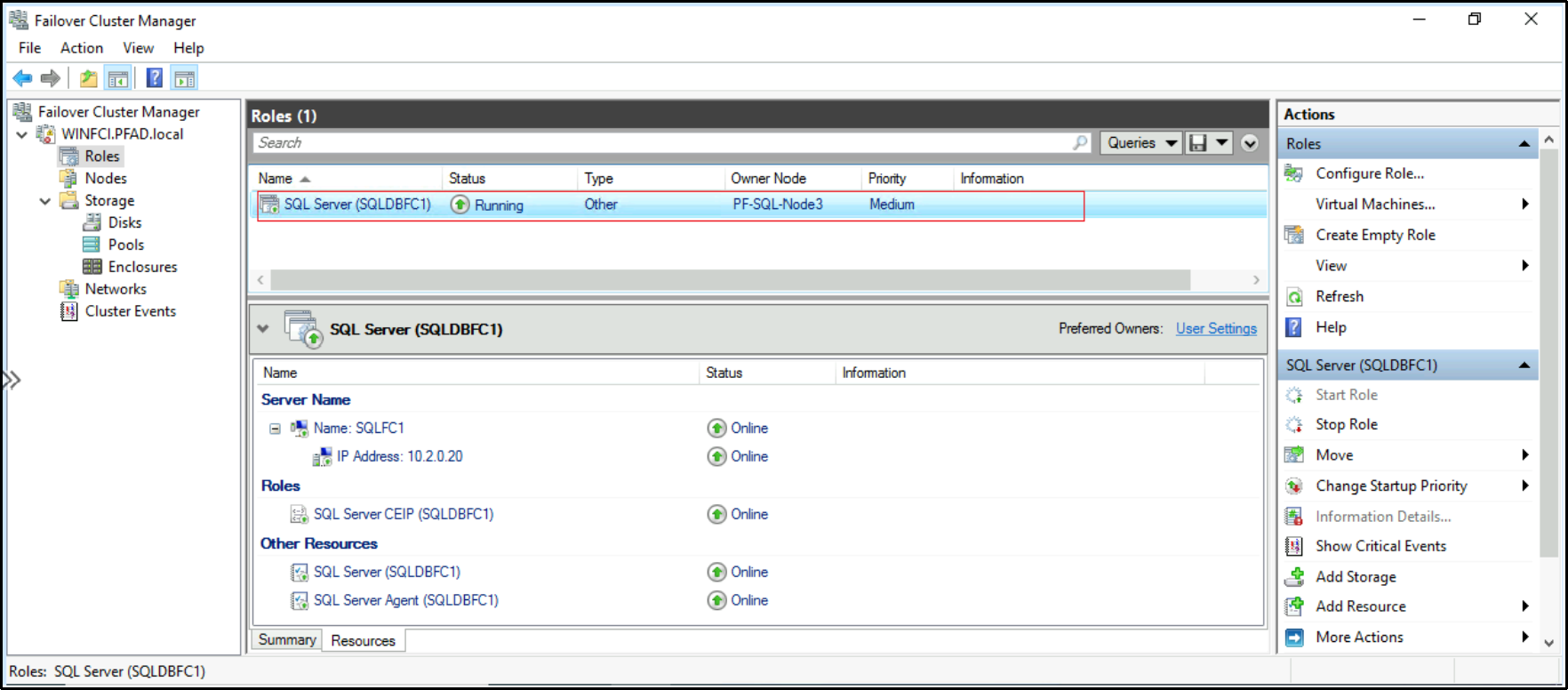
Task: Click in the Roles search field
Action: pos(661,143)
